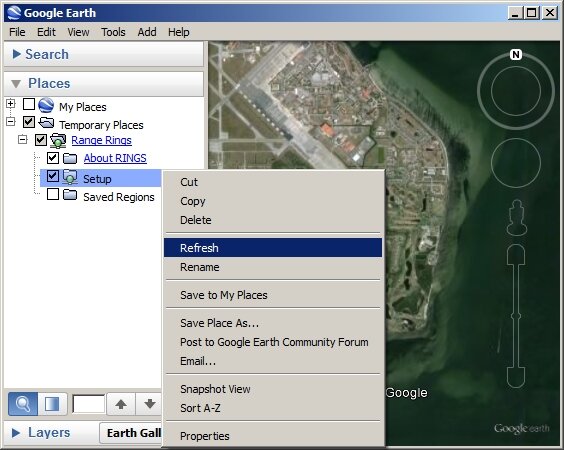Select the My Places tree row label
Viewport: 564px width, 450px height.
[83, 107]
